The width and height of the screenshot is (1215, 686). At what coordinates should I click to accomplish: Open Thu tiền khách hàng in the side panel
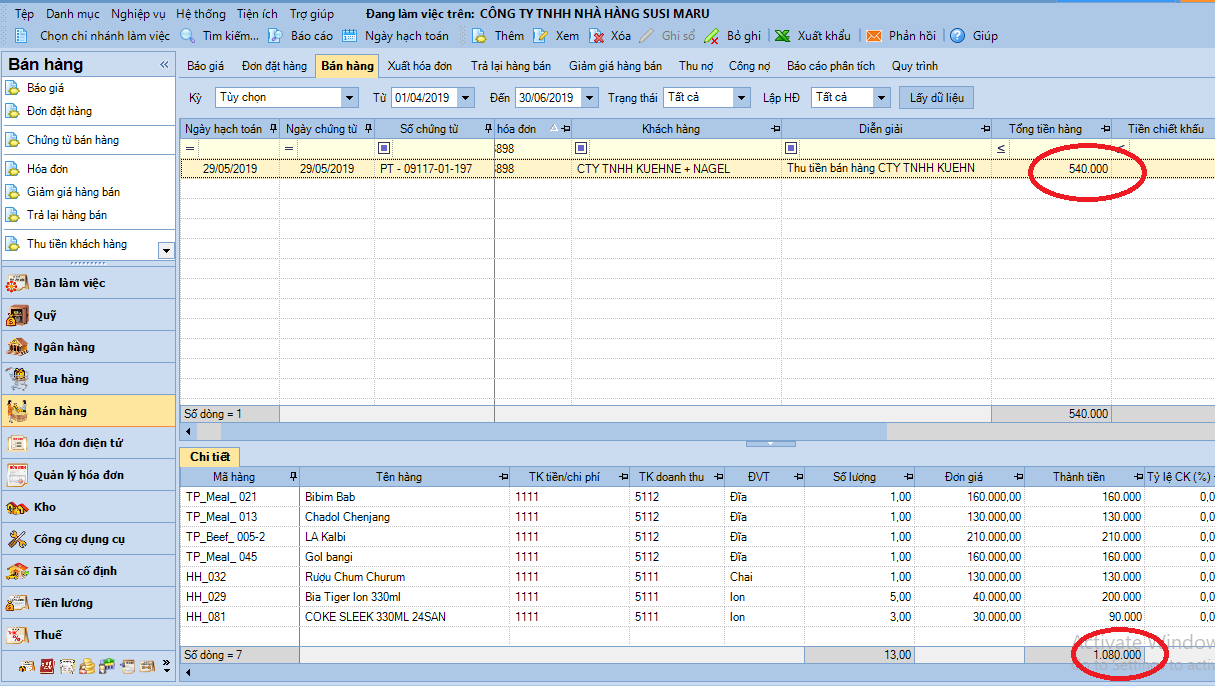(x=77, y=244)
